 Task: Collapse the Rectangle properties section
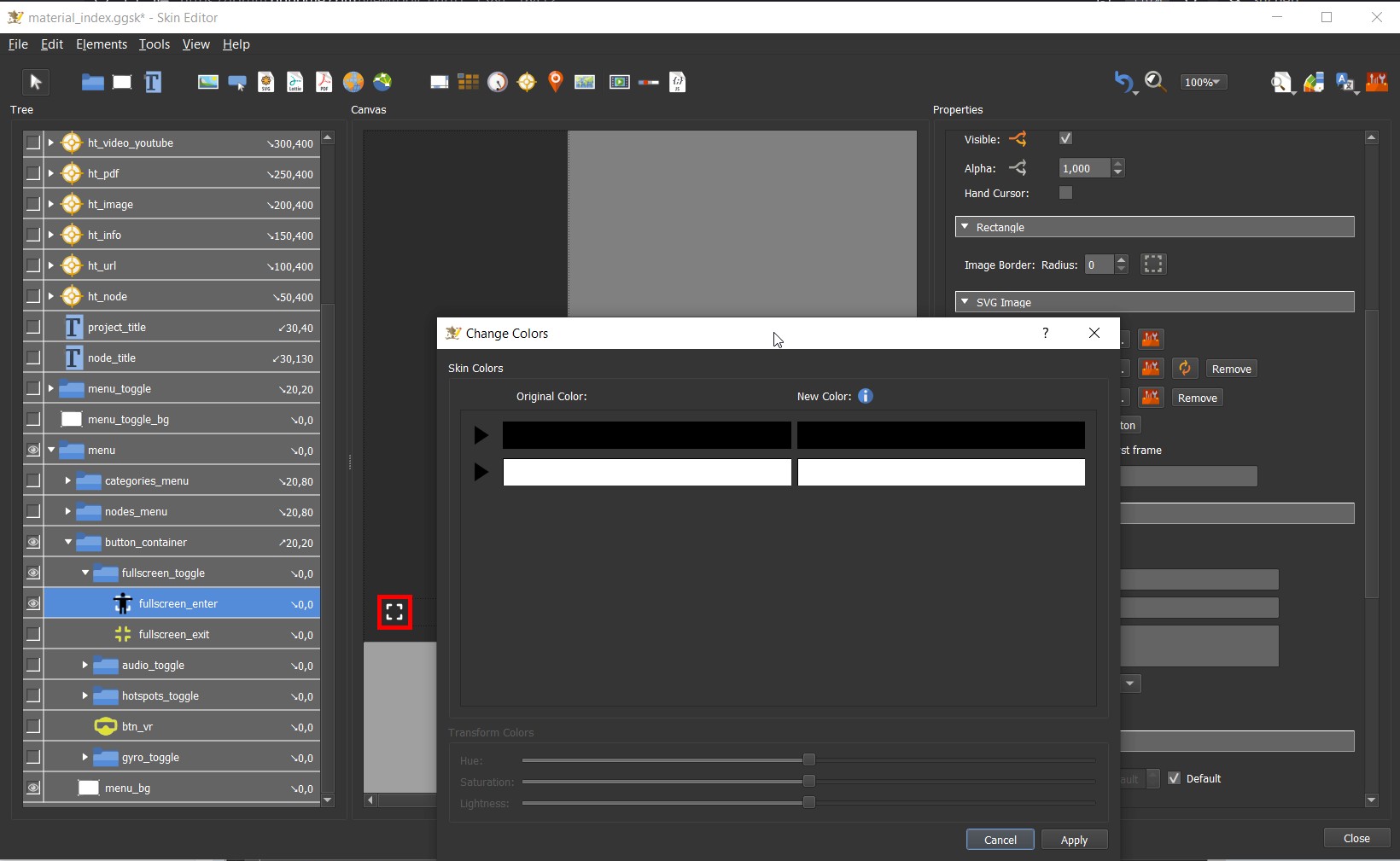coord(965,227)
